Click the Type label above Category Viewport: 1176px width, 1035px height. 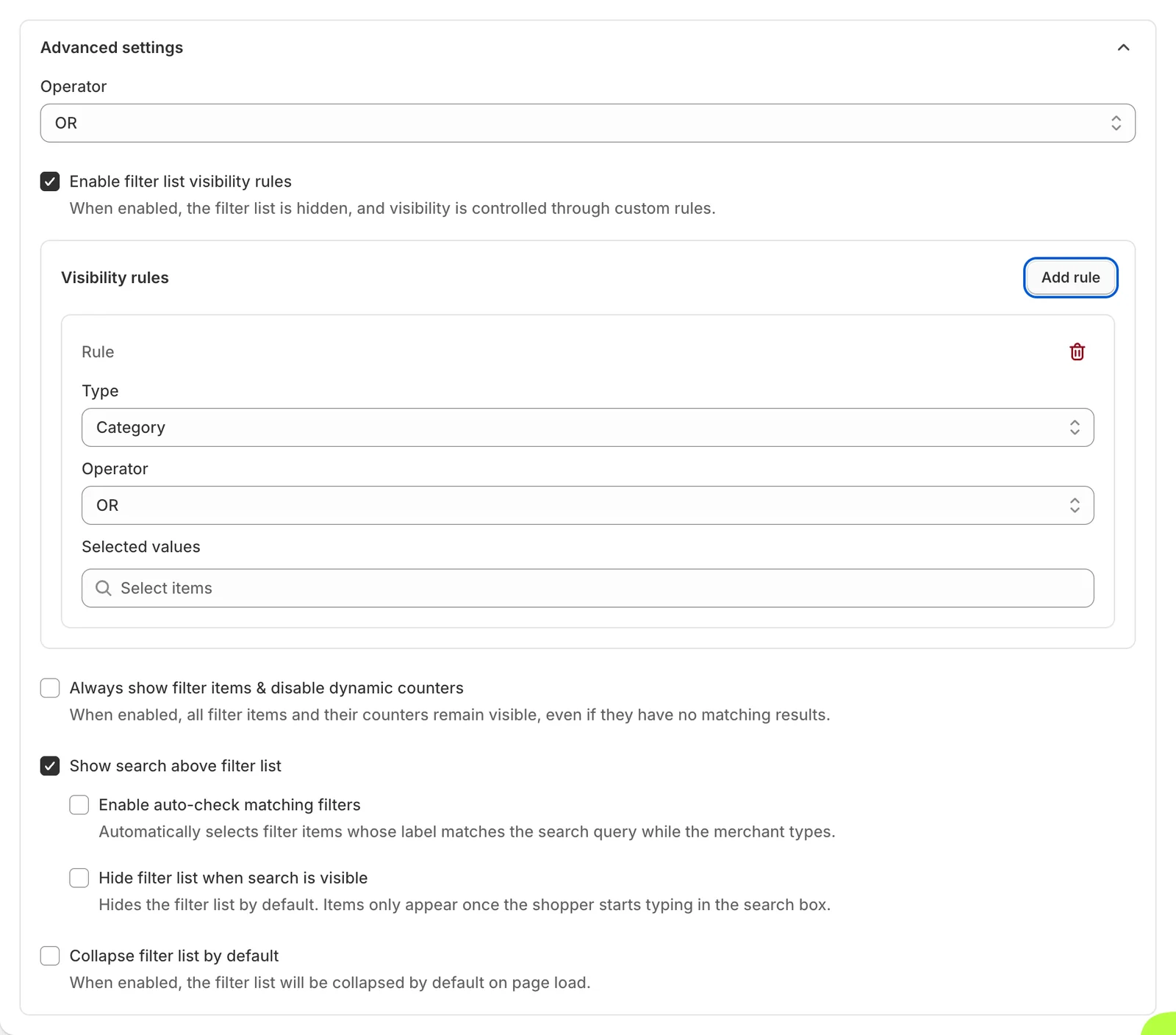pos(100,391)
